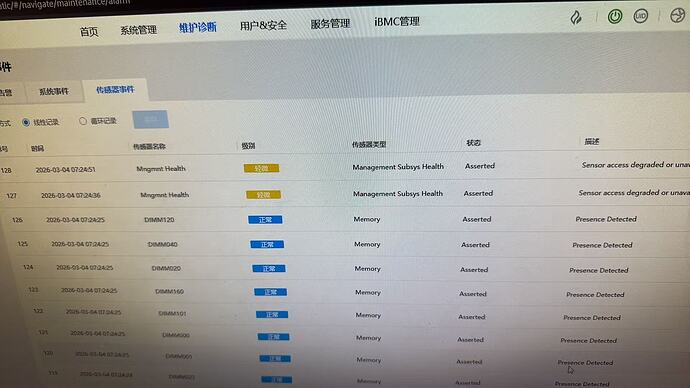The height and width of the screenshot is (388, 690).
Task: Select the 线性记录 radio option
Action: click(x=26, y=122)
